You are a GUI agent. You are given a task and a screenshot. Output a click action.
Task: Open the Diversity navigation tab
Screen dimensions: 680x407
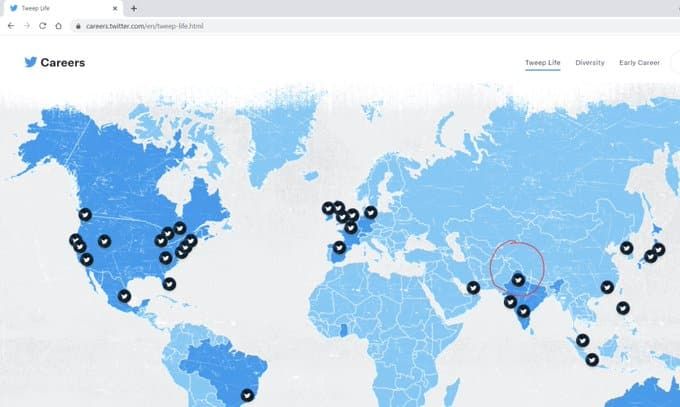590,63
